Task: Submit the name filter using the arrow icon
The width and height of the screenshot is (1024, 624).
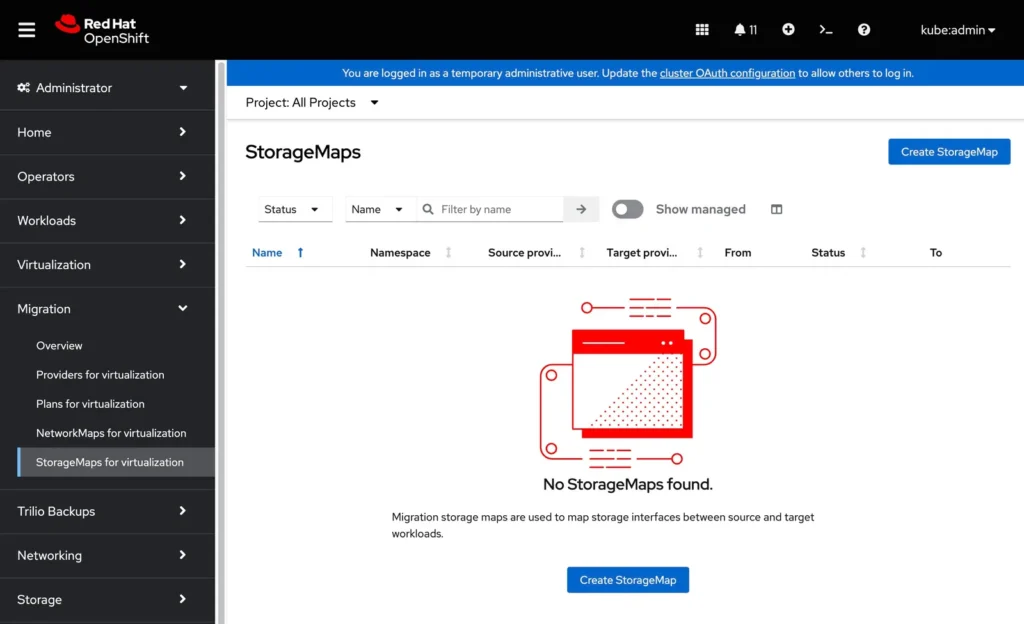Action: click(x=581, y=209)
